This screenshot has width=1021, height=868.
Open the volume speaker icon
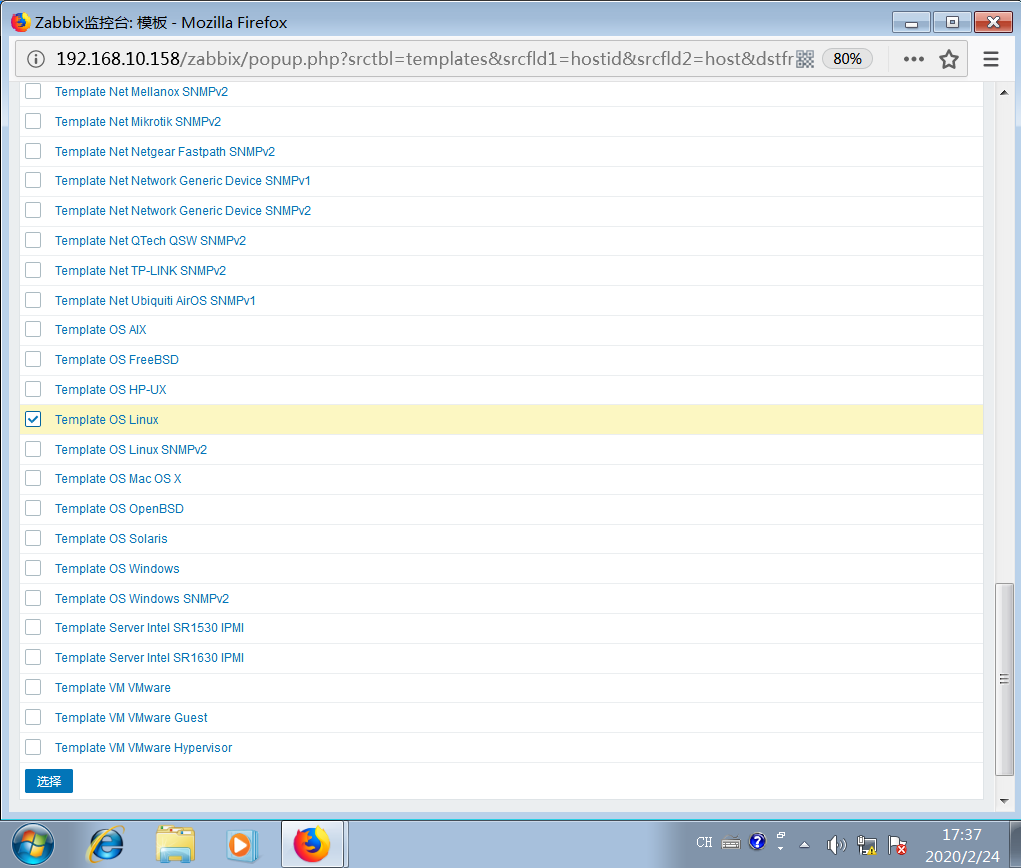[x=836, y=845]
